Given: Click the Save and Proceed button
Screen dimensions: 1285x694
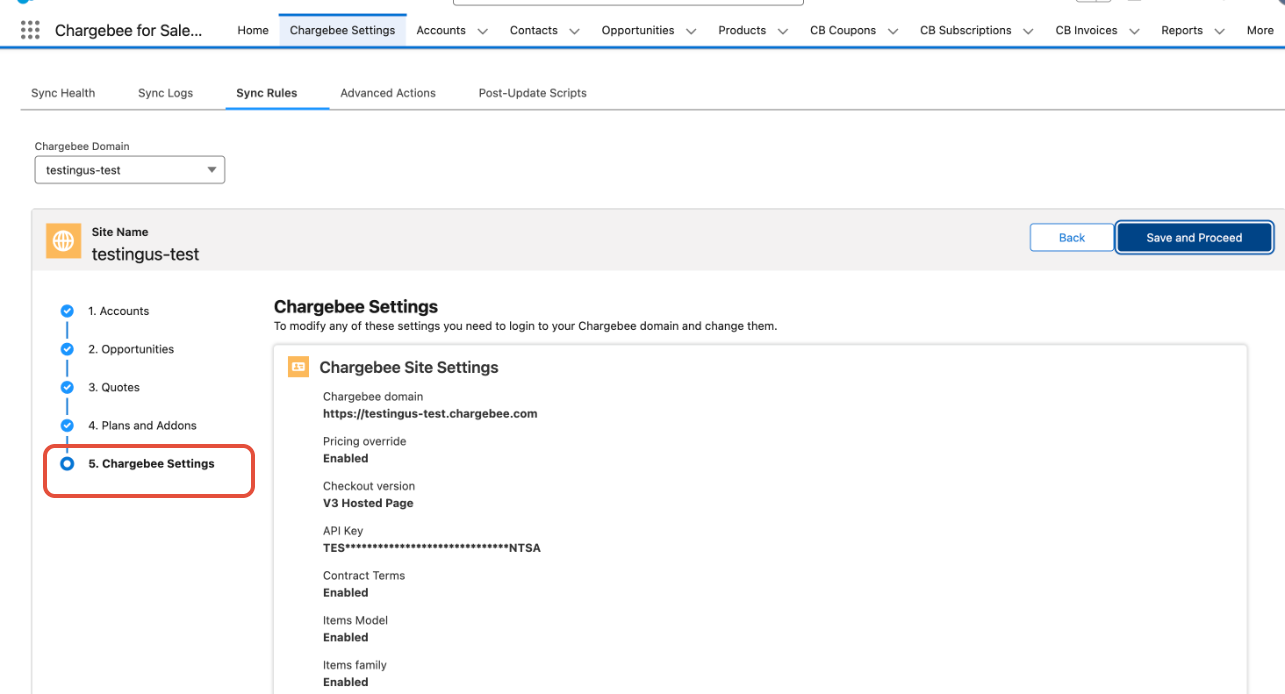Looking at the screenshot, I should point(1193,238).
